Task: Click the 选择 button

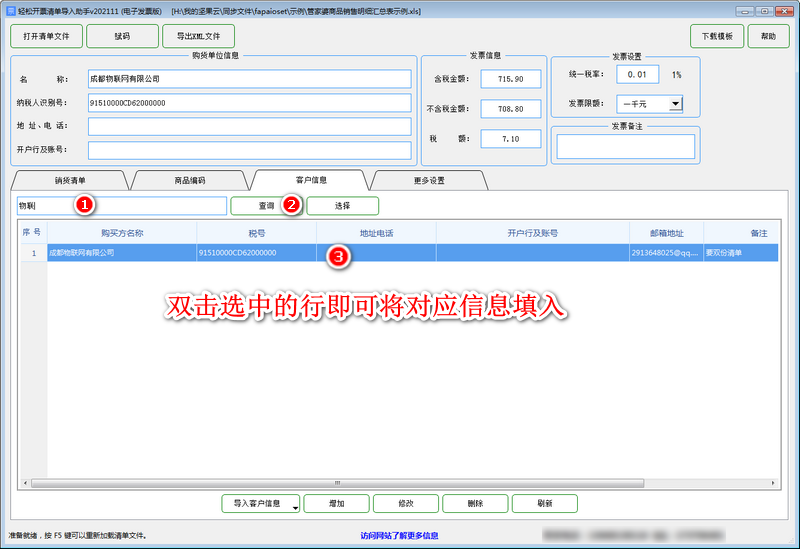Action: (342, 206)
